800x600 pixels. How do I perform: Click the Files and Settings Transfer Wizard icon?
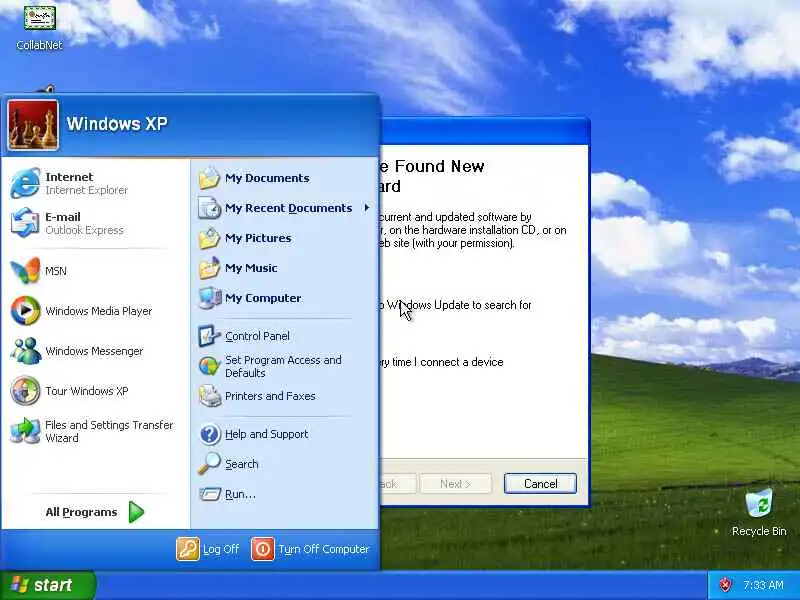point(25,431)
